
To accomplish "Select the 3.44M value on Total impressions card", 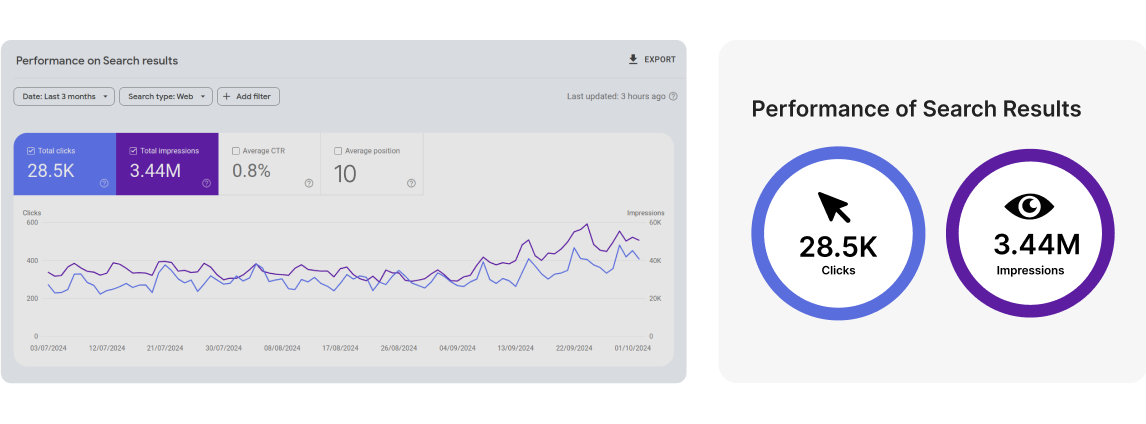I will pyautogui.click(x=155, y=171).
